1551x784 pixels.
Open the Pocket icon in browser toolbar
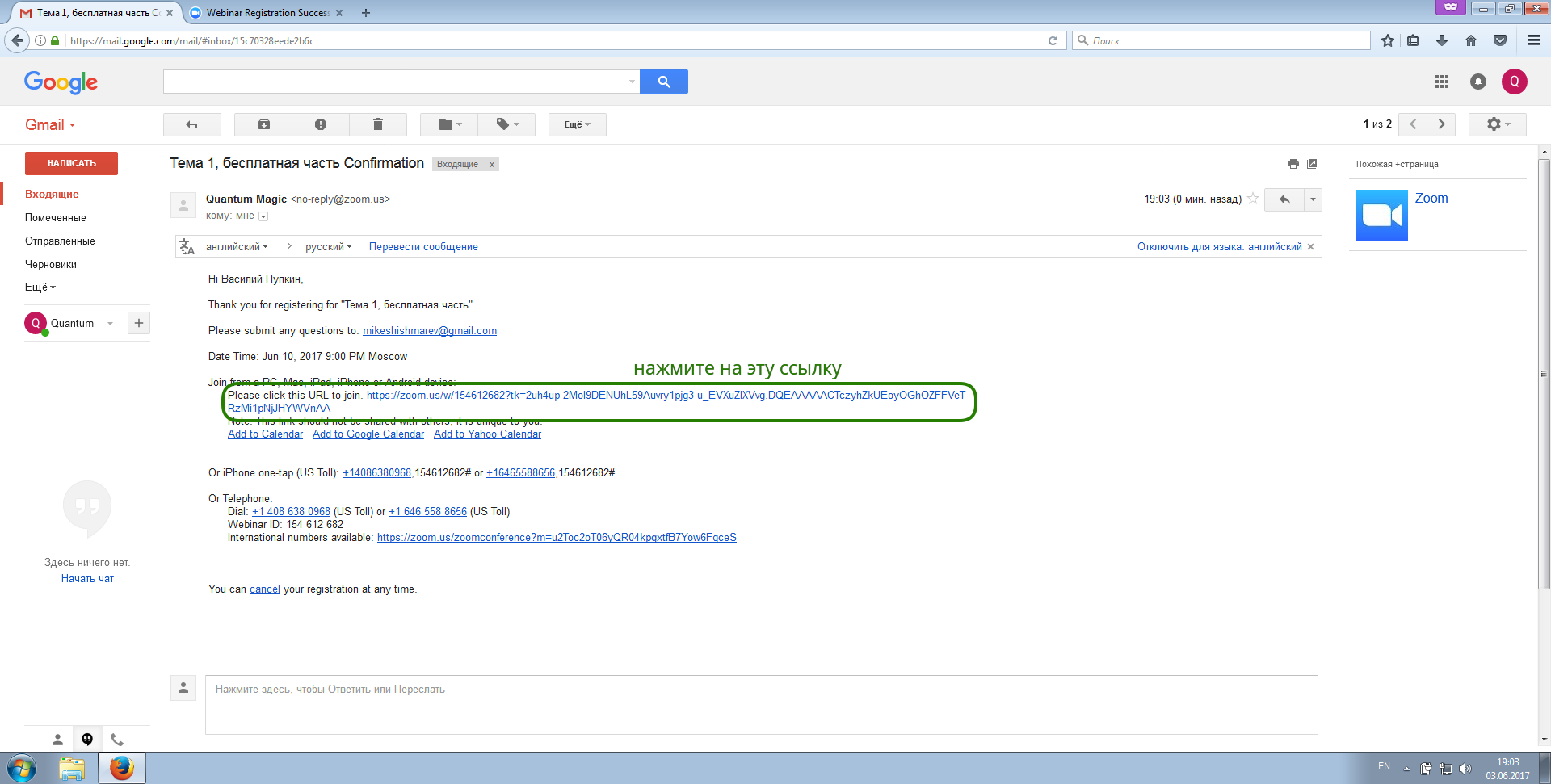click(1500, 40)
